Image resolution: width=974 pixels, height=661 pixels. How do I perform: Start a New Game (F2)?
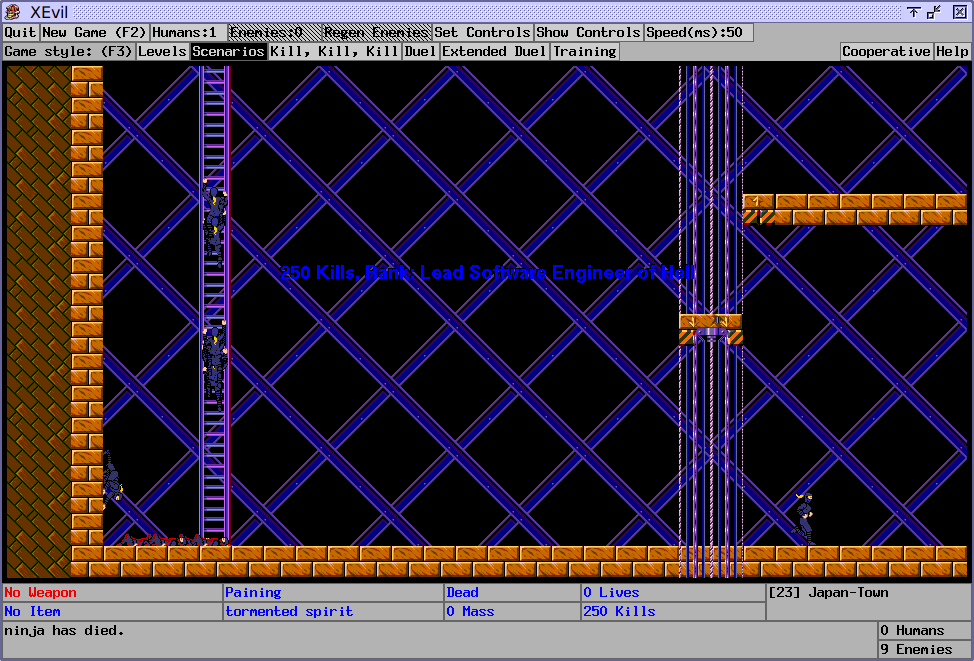coord(94,32)
